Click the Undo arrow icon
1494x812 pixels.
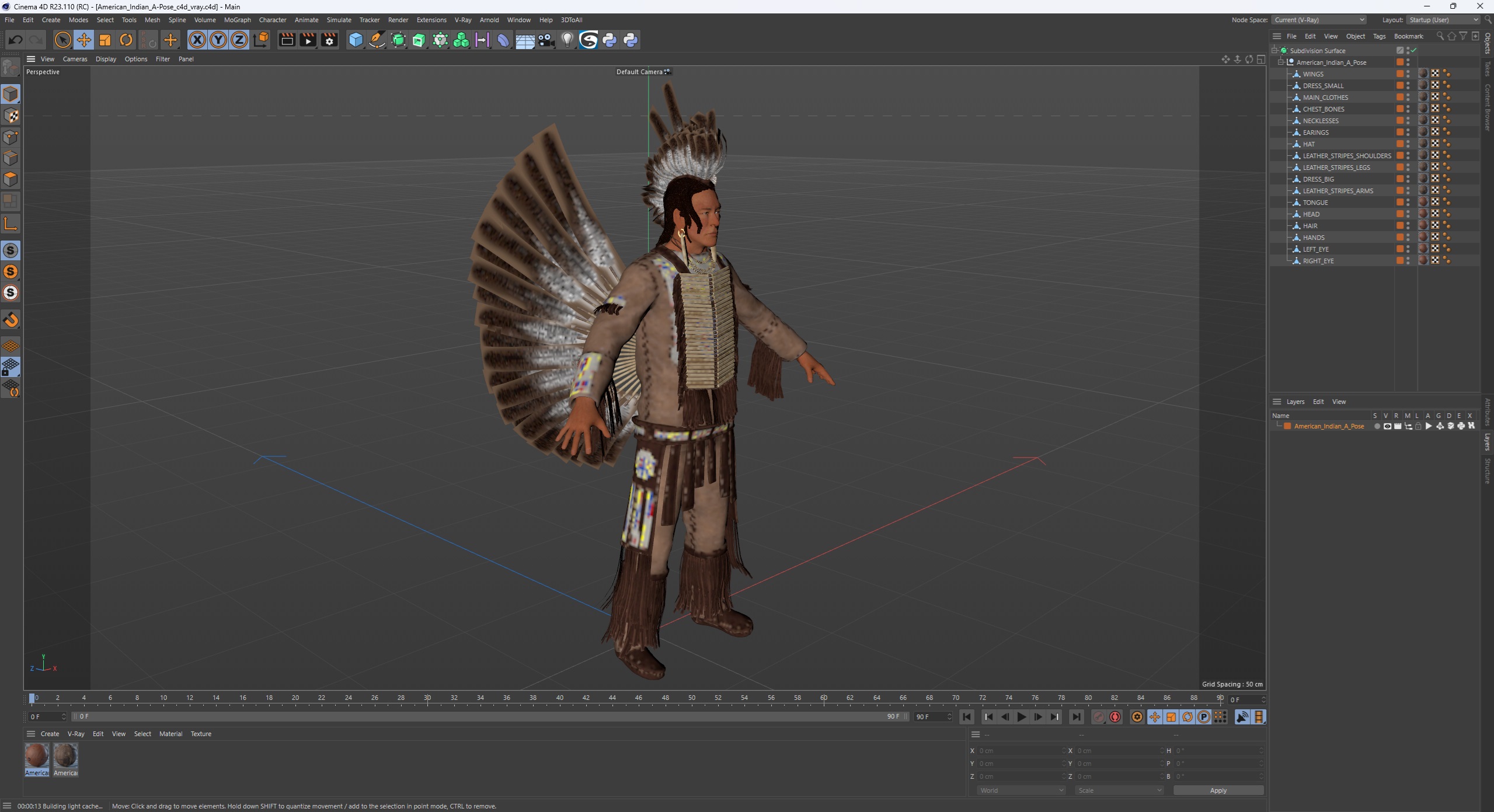click(x=16, y=40)
